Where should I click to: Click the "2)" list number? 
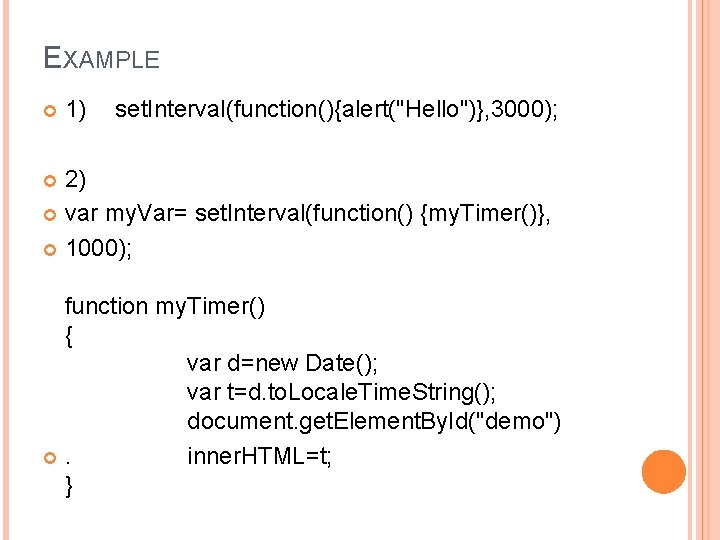[x=76, y=180]
